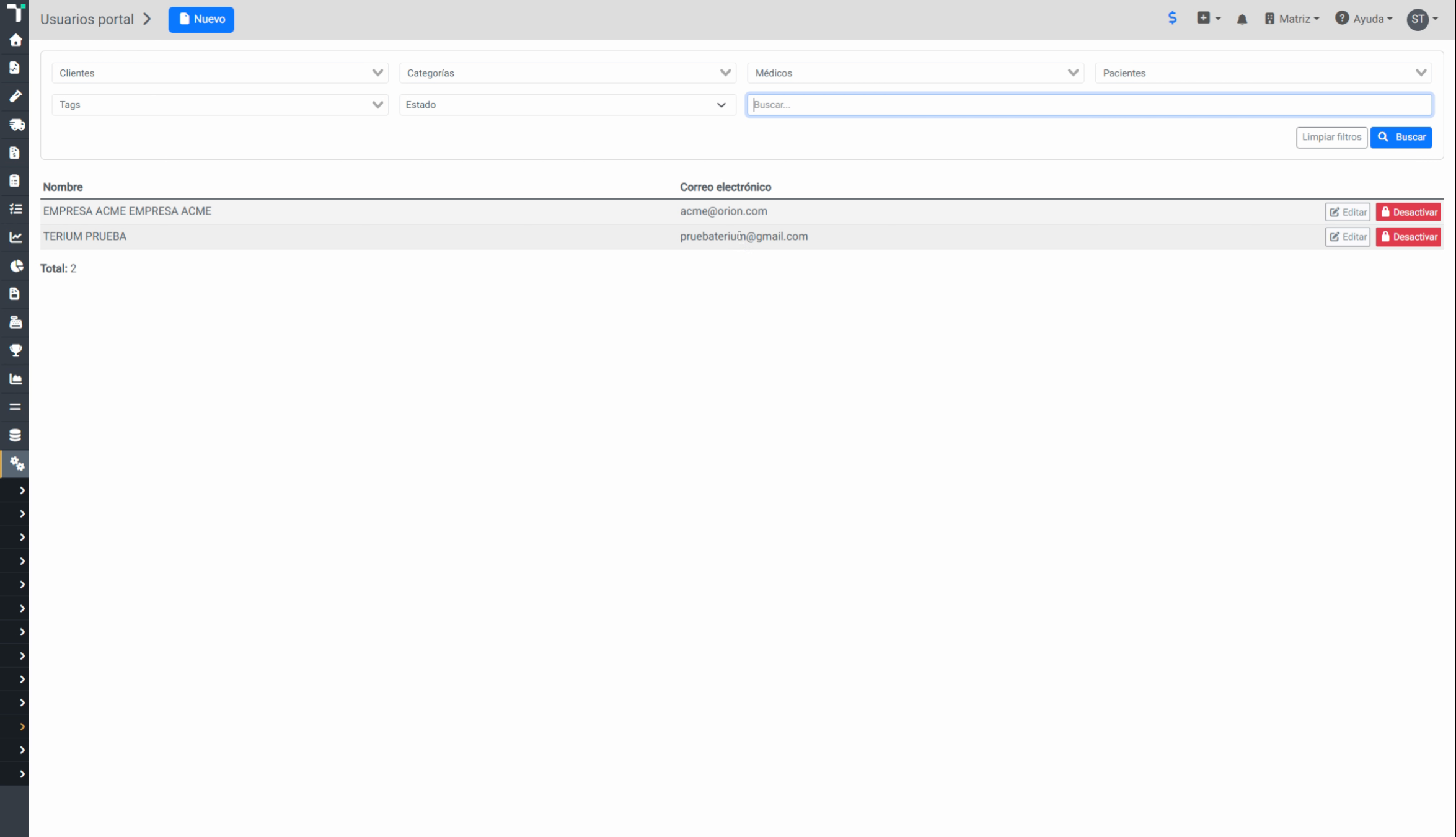Screen dimensions: 1456x837
Task: Click the notifications bell icon
Action: pos(1242,19)
